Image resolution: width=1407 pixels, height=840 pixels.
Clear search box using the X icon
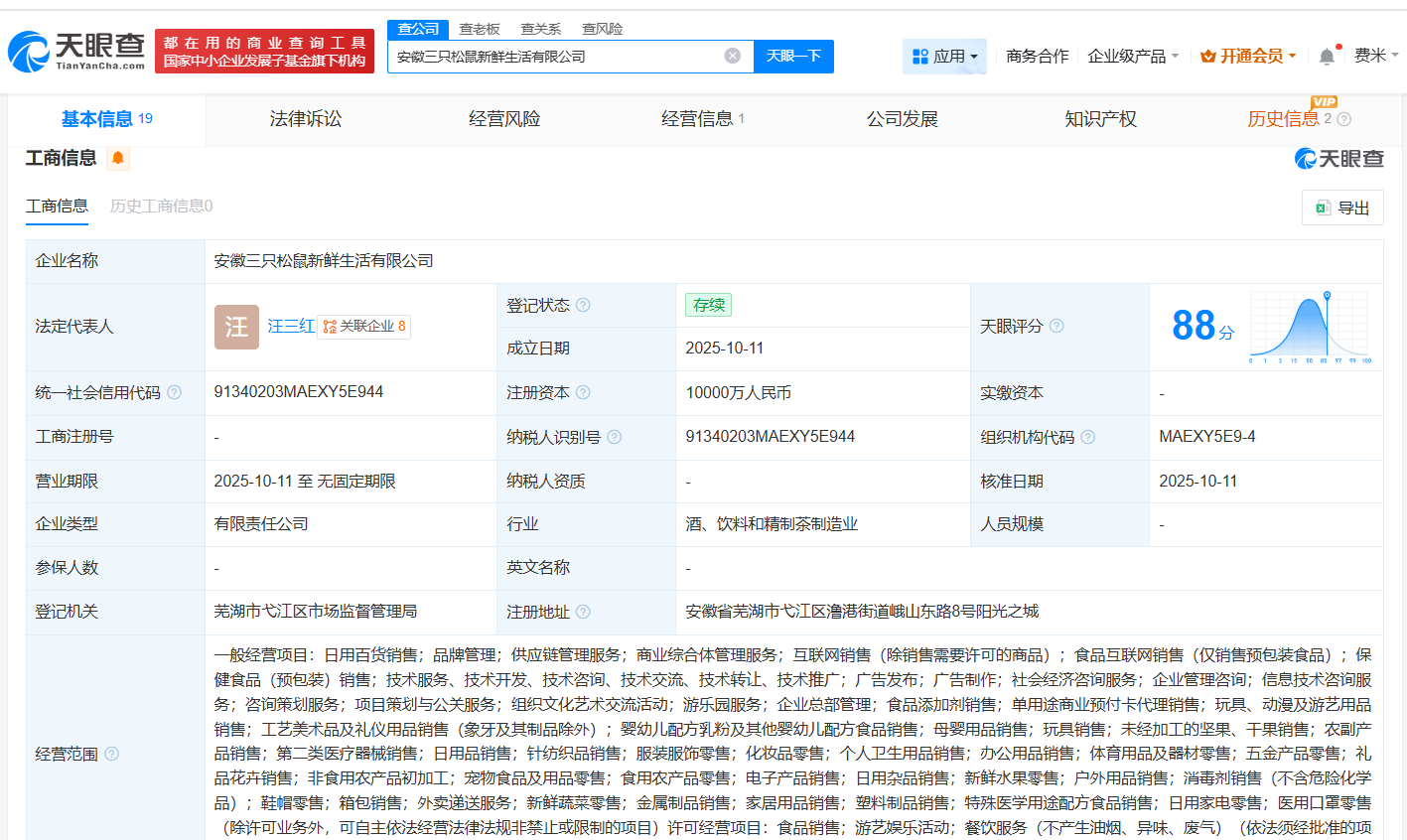point(733,57)
